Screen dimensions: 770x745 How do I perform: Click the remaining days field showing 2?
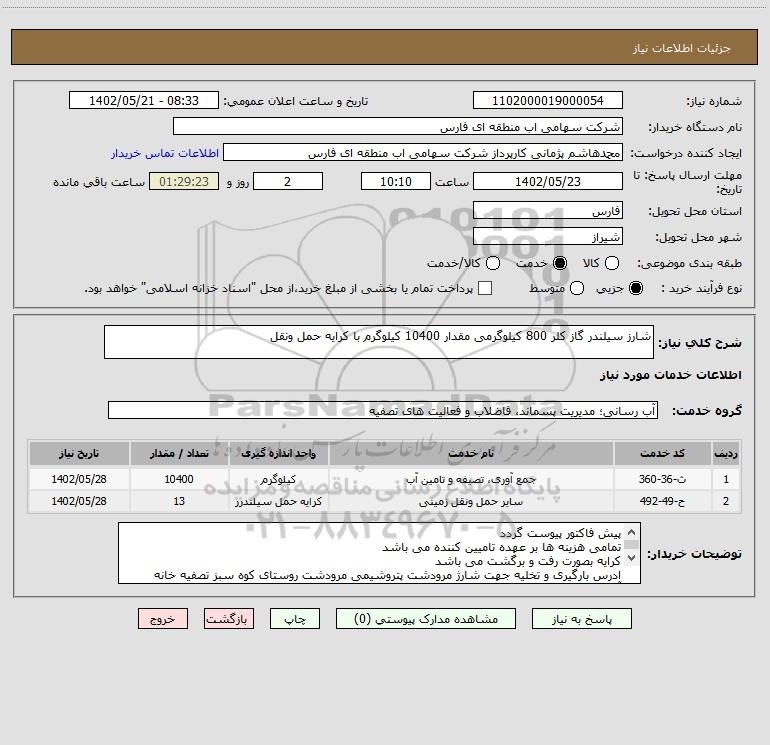(x=288, y=181)
